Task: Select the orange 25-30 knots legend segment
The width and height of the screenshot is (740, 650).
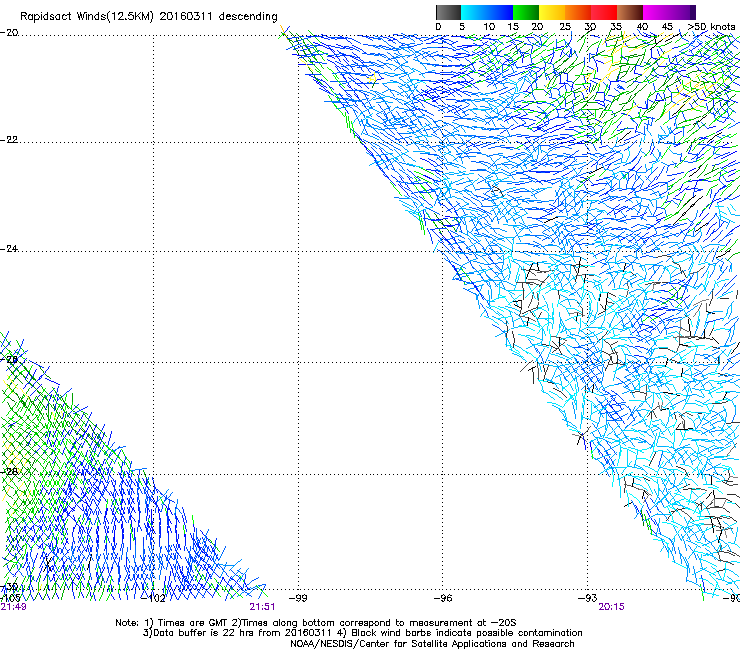Action: pos(578,12)
